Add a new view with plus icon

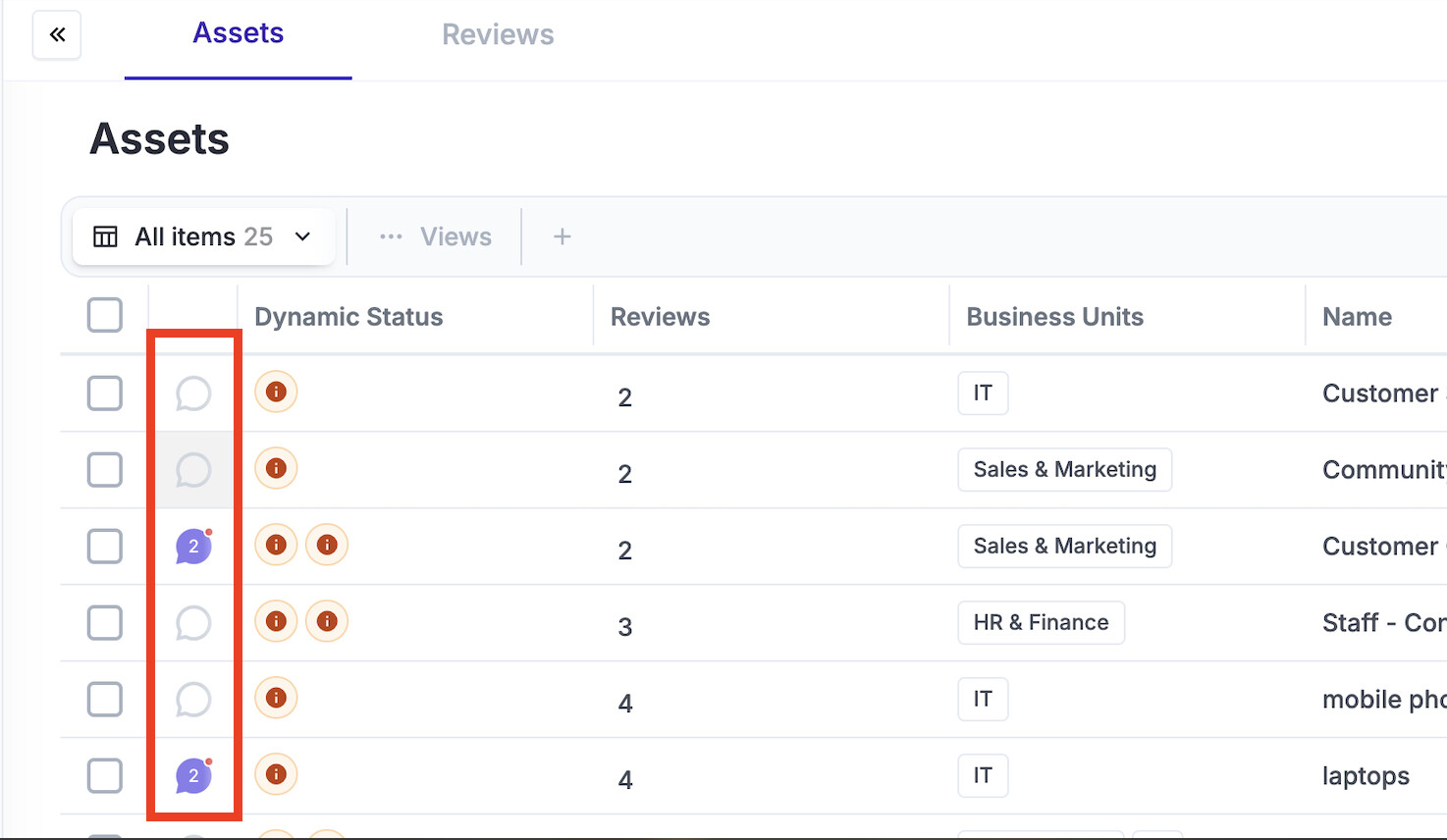point(562,236)
